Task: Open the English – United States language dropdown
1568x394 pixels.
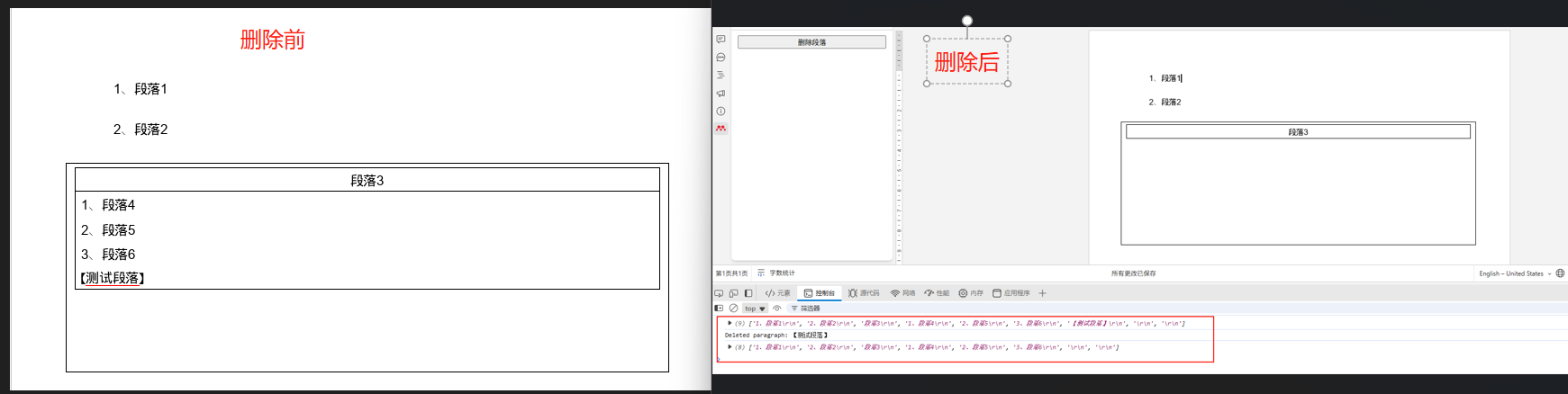Action: [1515, 273]
